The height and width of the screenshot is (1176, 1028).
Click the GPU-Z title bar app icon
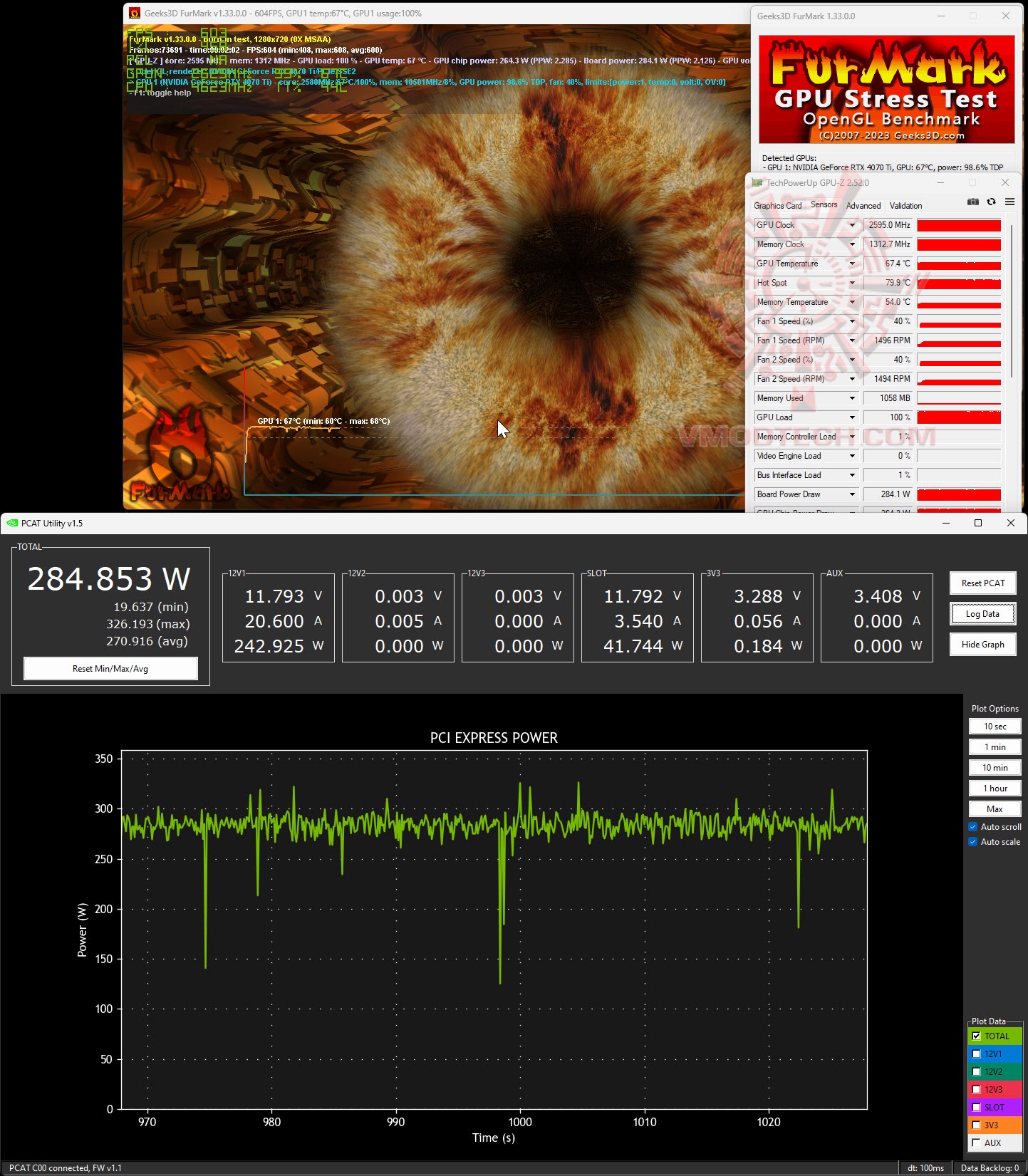click(x=757, y=183)
